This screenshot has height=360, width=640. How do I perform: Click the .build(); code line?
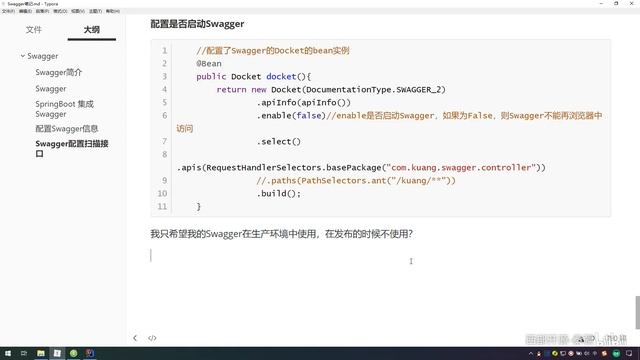coord(278,193)
